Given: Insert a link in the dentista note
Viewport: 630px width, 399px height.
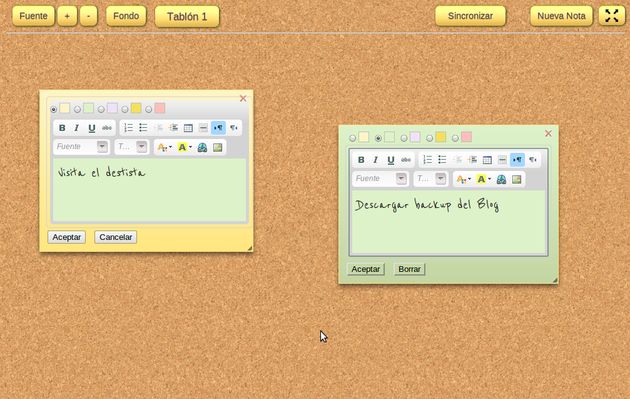Looking at the screenshot, I should (x=202, y=147).
